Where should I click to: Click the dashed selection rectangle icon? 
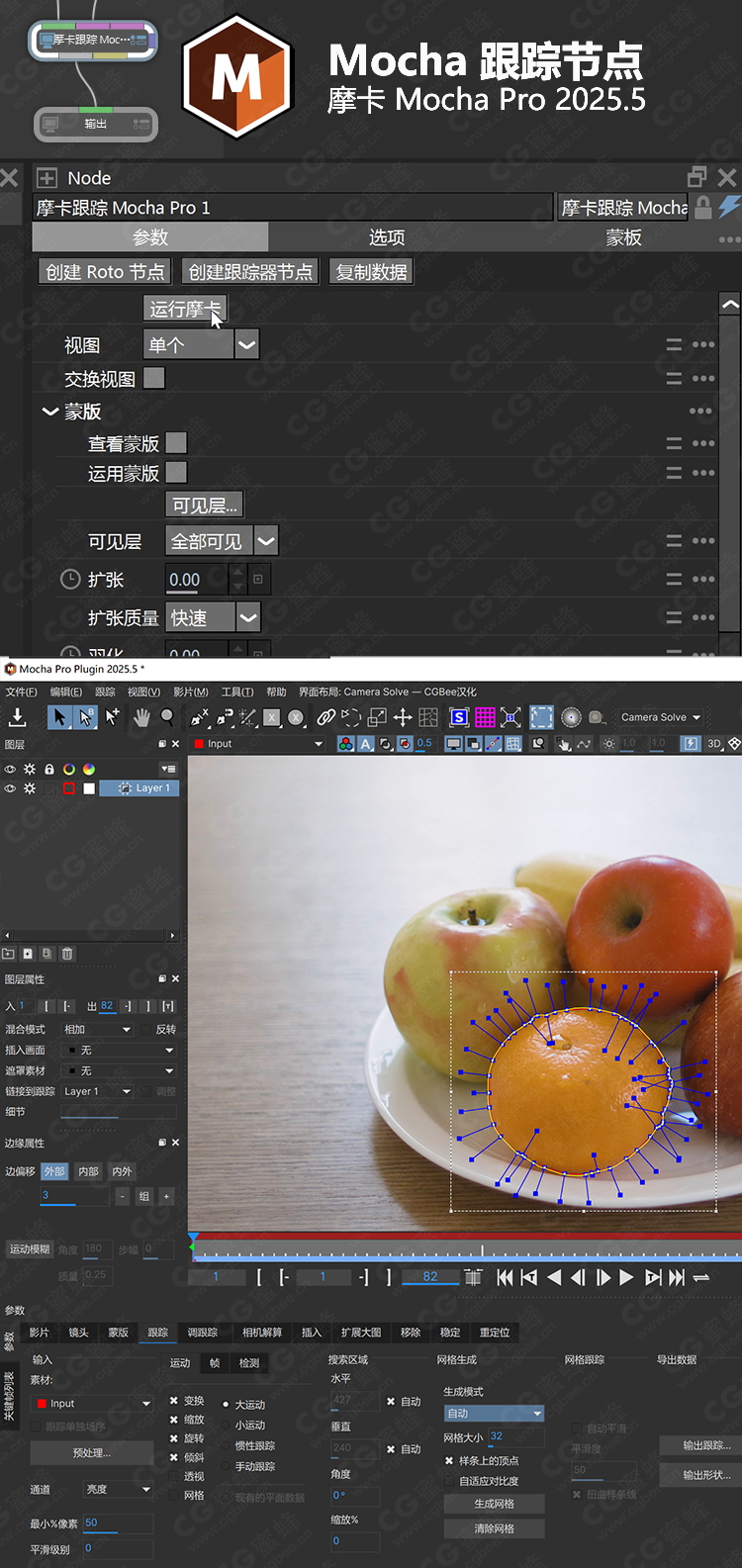[541, 717]
